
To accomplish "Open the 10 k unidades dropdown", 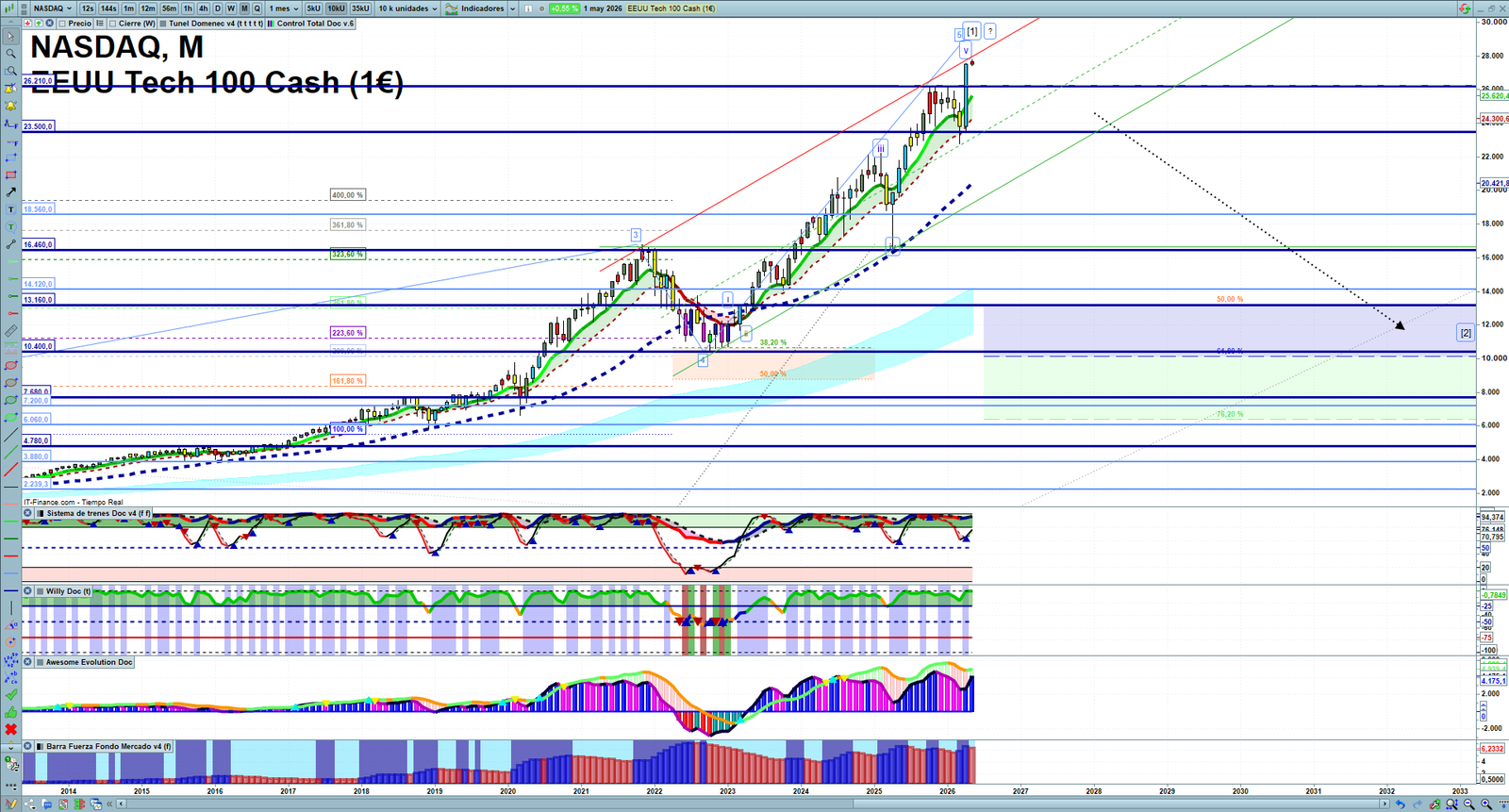I will tap(407, 8).
